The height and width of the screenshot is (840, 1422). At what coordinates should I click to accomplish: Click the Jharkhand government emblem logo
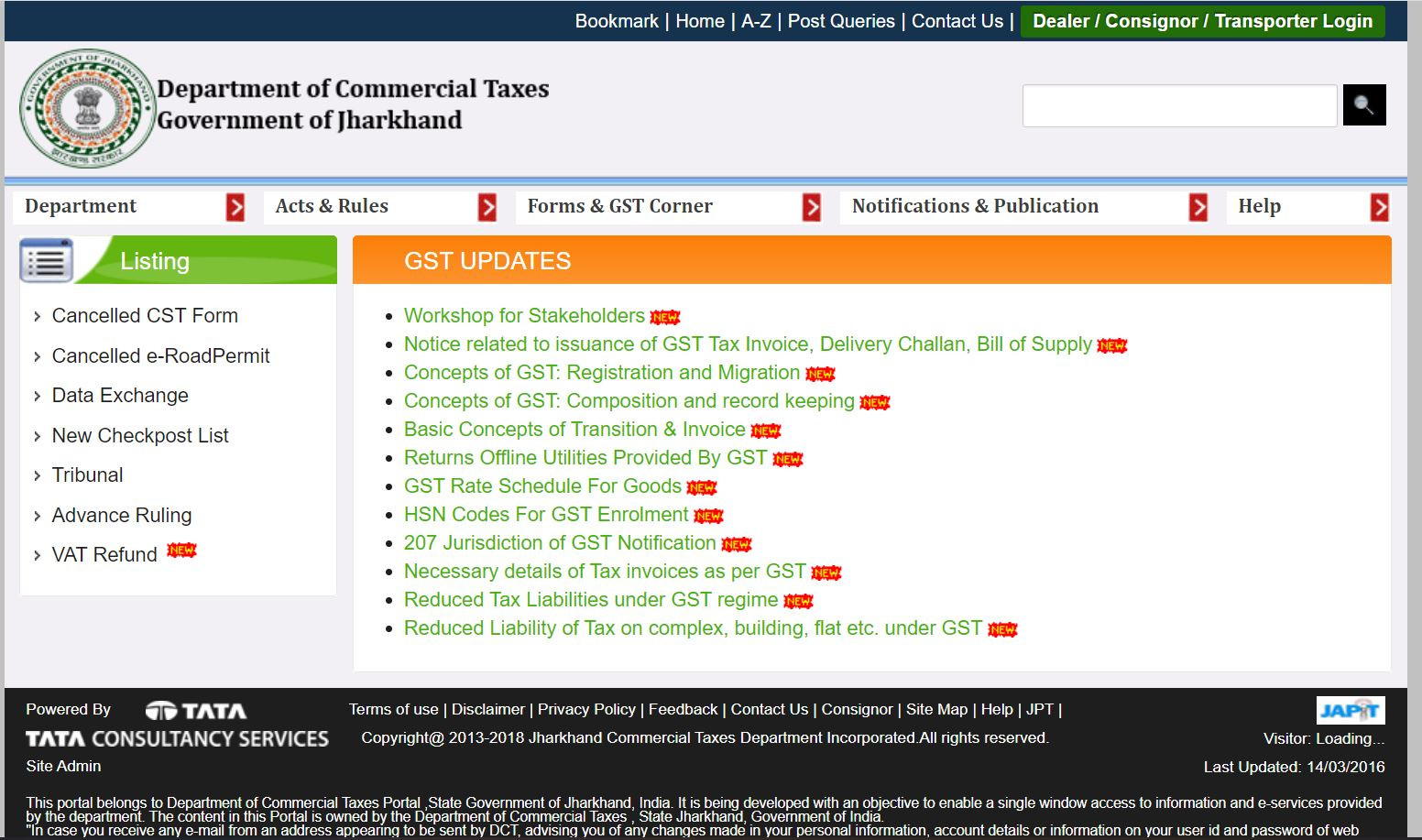(x=88, y=108)
